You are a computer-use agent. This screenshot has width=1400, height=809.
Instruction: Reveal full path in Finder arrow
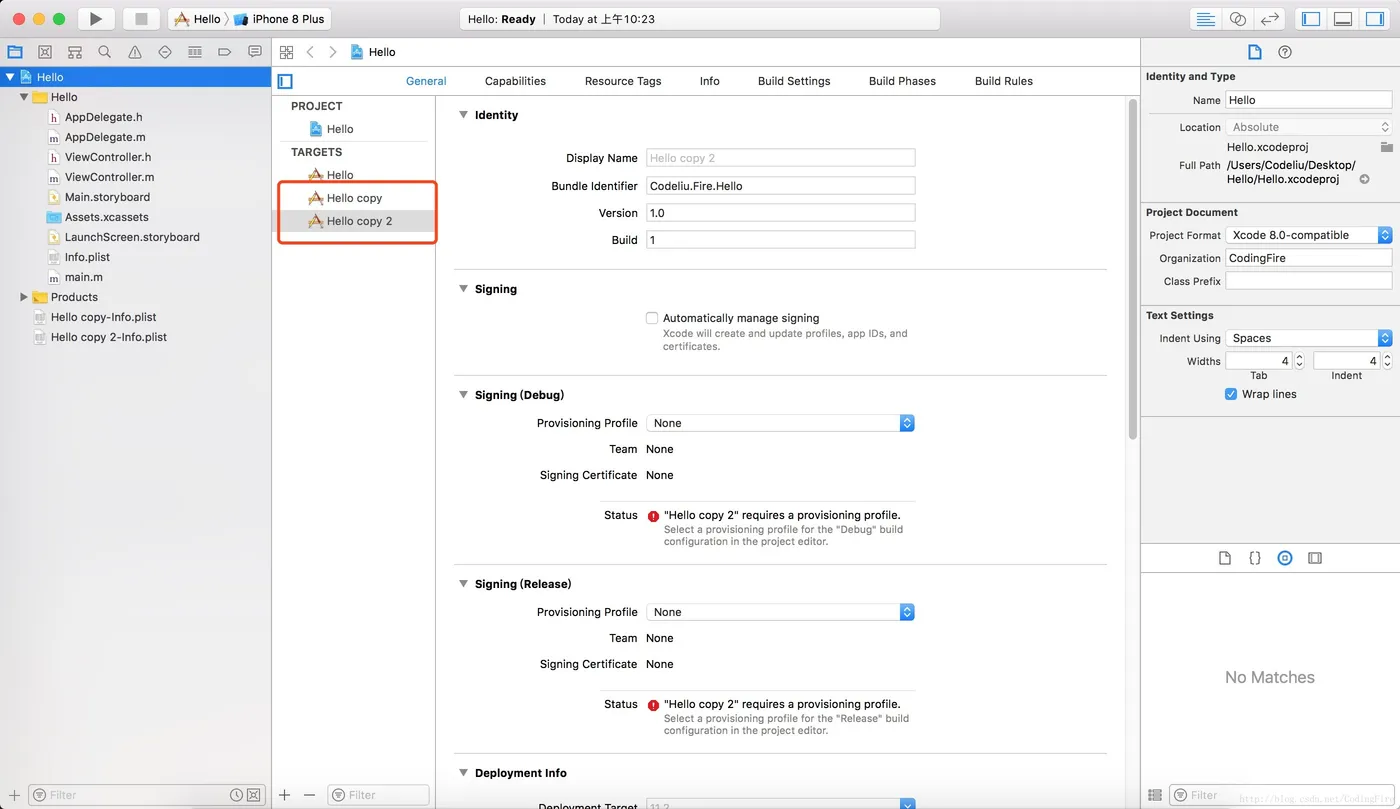coord(1364,179)
